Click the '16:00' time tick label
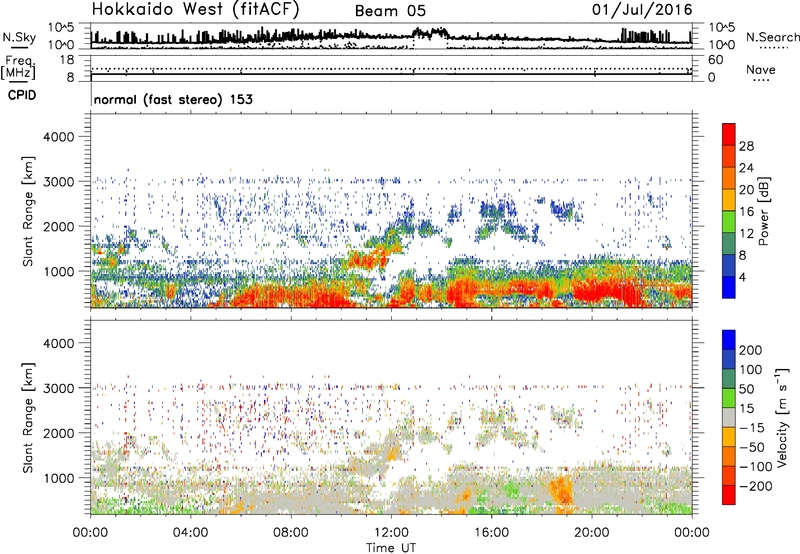Image resolution: width=800 pixels, height=554 pixels. (x=491, y=533)
